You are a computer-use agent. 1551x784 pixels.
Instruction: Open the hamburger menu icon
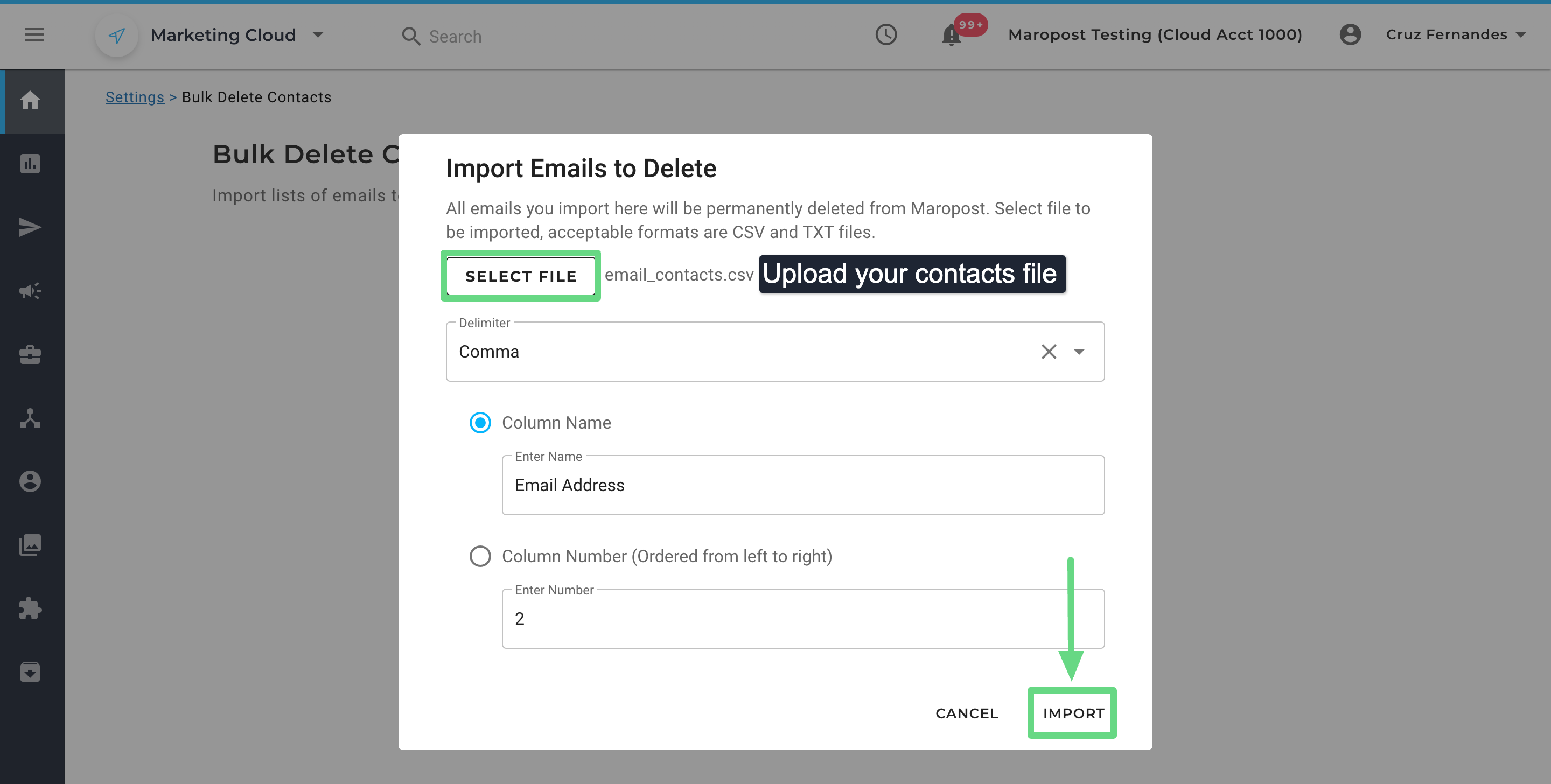point(34,35)
